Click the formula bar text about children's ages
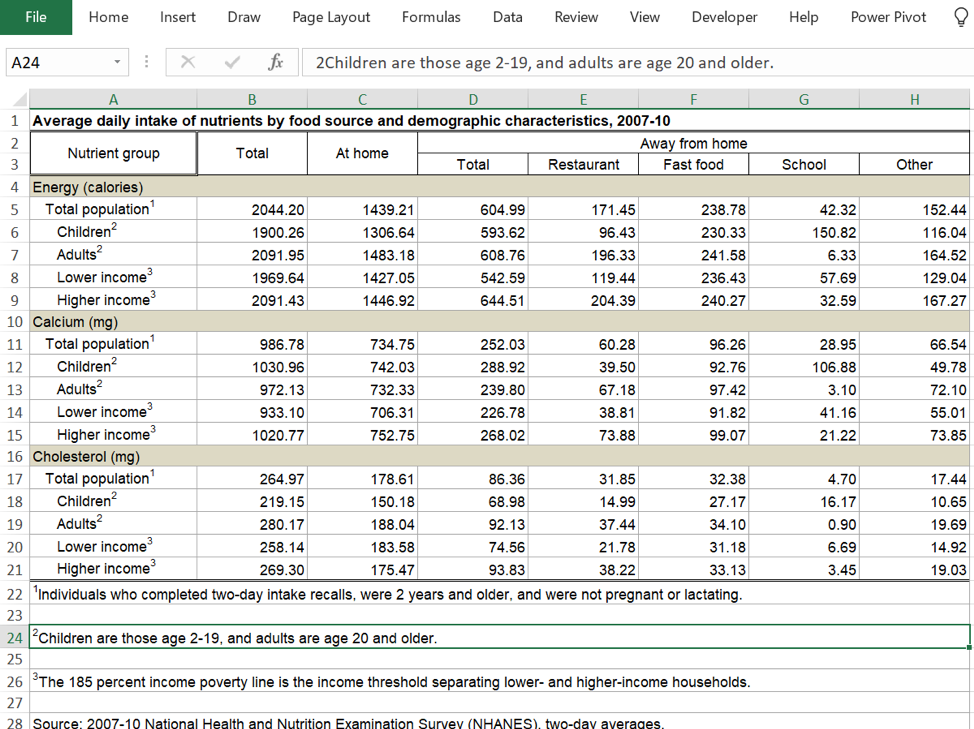The width and height of the screenshot is (974, 729). tap(544, 62)
